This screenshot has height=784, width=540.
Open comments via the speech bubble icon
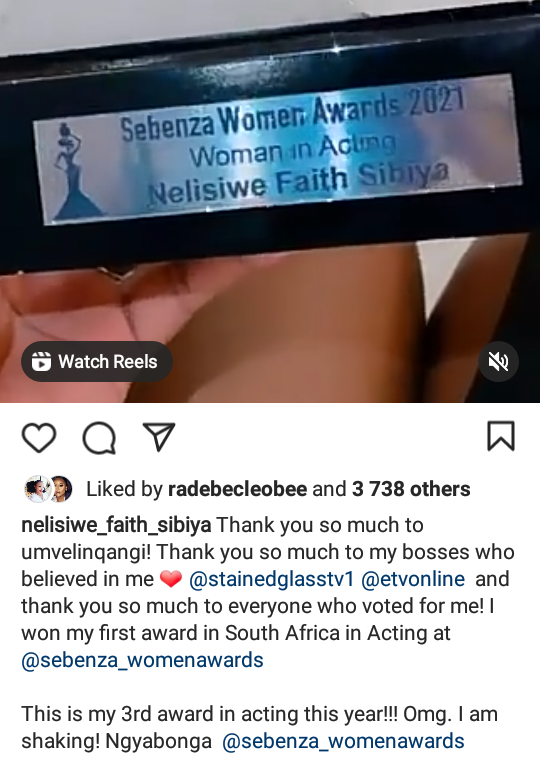99,438
